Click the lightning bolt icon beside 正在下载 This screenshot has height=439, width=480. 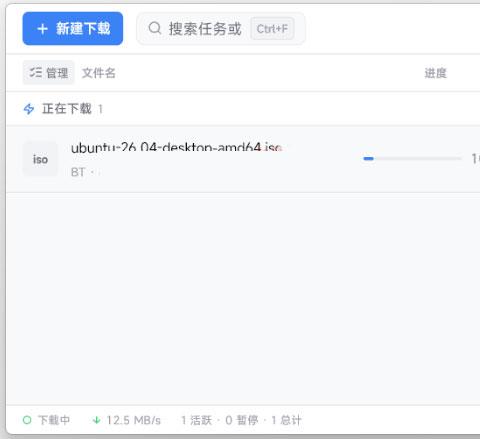[29, 109]
